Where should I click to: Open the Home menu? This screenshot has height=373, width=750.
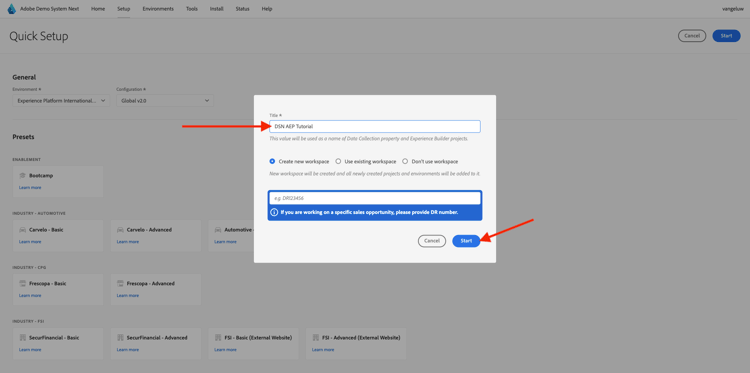click(x=98, y=9)
